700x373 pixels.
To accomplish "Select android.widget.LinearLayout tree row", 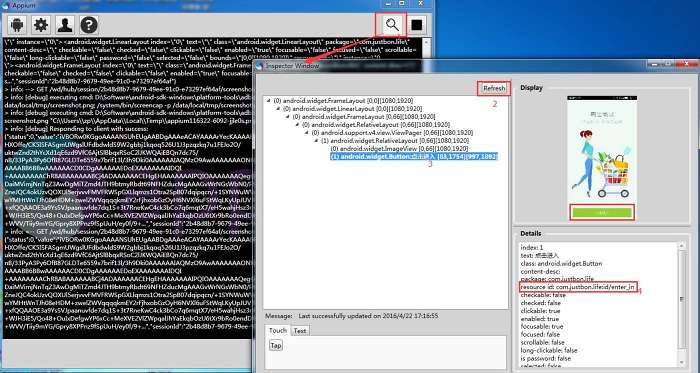I will 353,108.
